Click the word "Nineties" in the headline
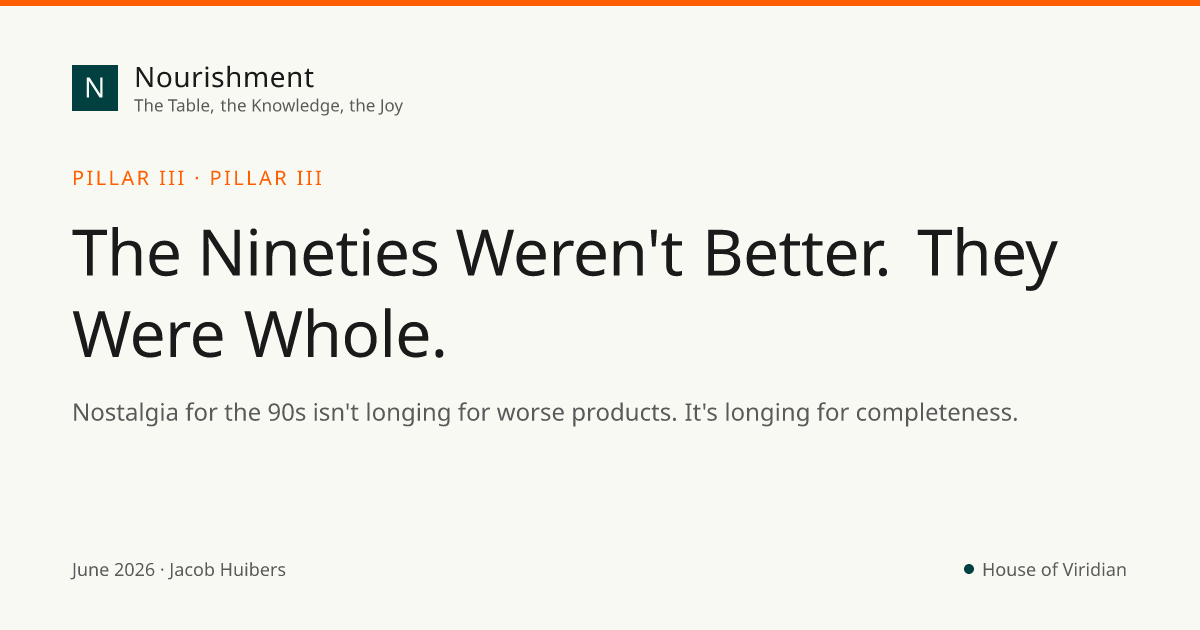 point(319,254)
